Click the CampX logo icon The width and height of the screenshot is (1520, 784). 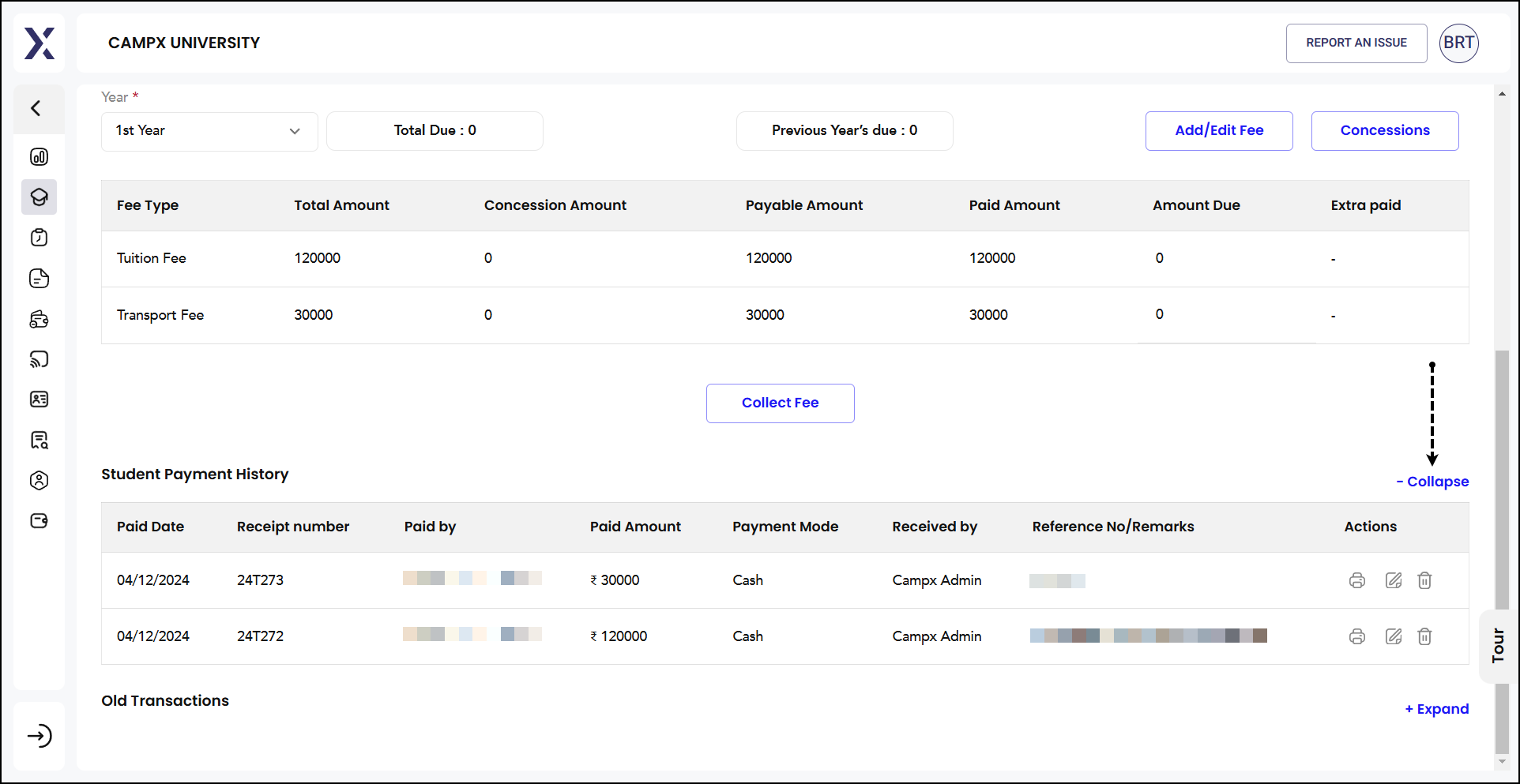point(40,43)
